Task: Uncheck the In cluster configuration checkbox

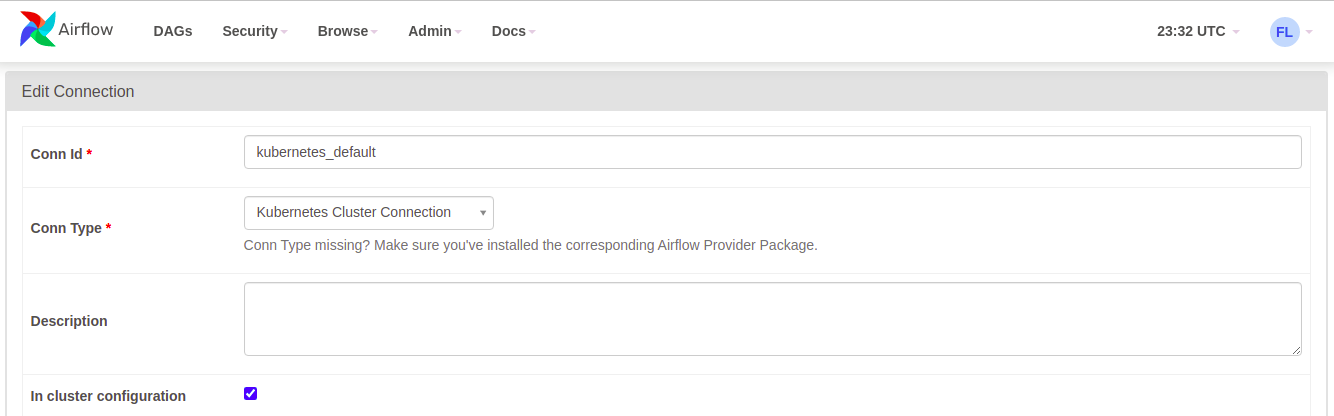Action: point(251,393)
